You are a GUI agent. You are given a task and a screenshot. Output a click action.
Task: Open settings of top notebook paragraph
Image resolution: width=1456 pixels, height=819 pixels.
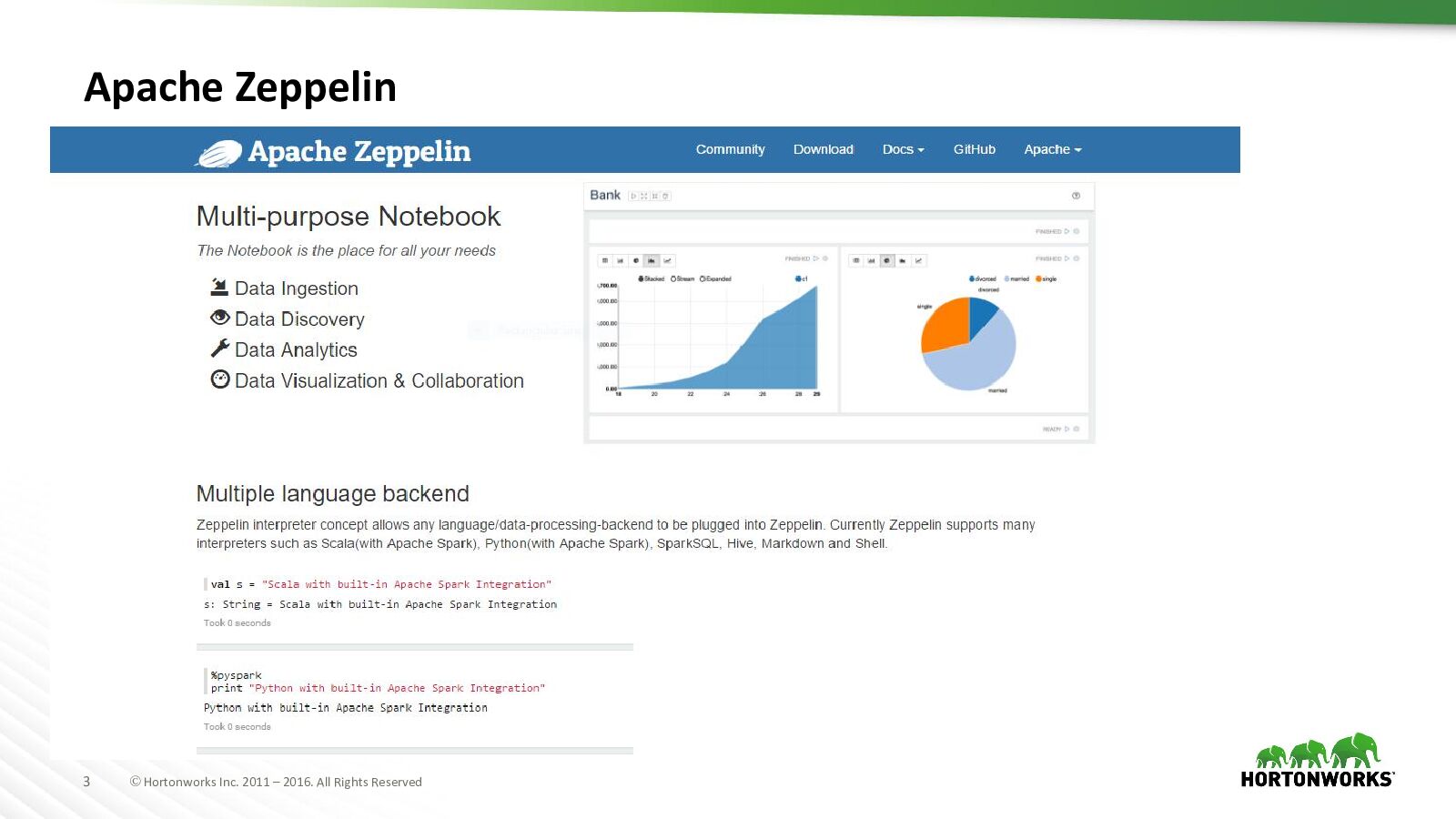[1077, 231]
